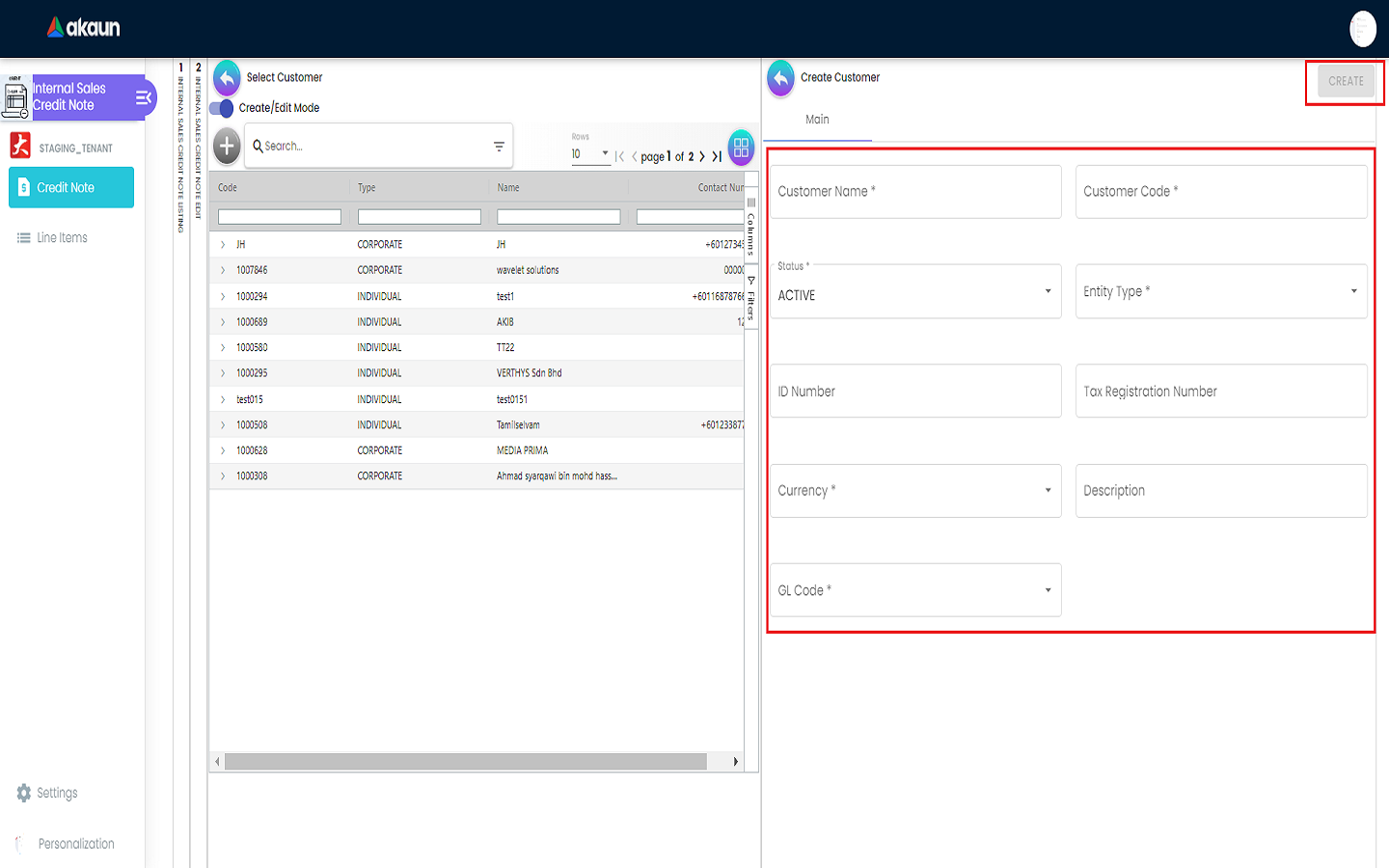
Task: Toggle Create/Edit Mode switch
Action: point(222,108)
